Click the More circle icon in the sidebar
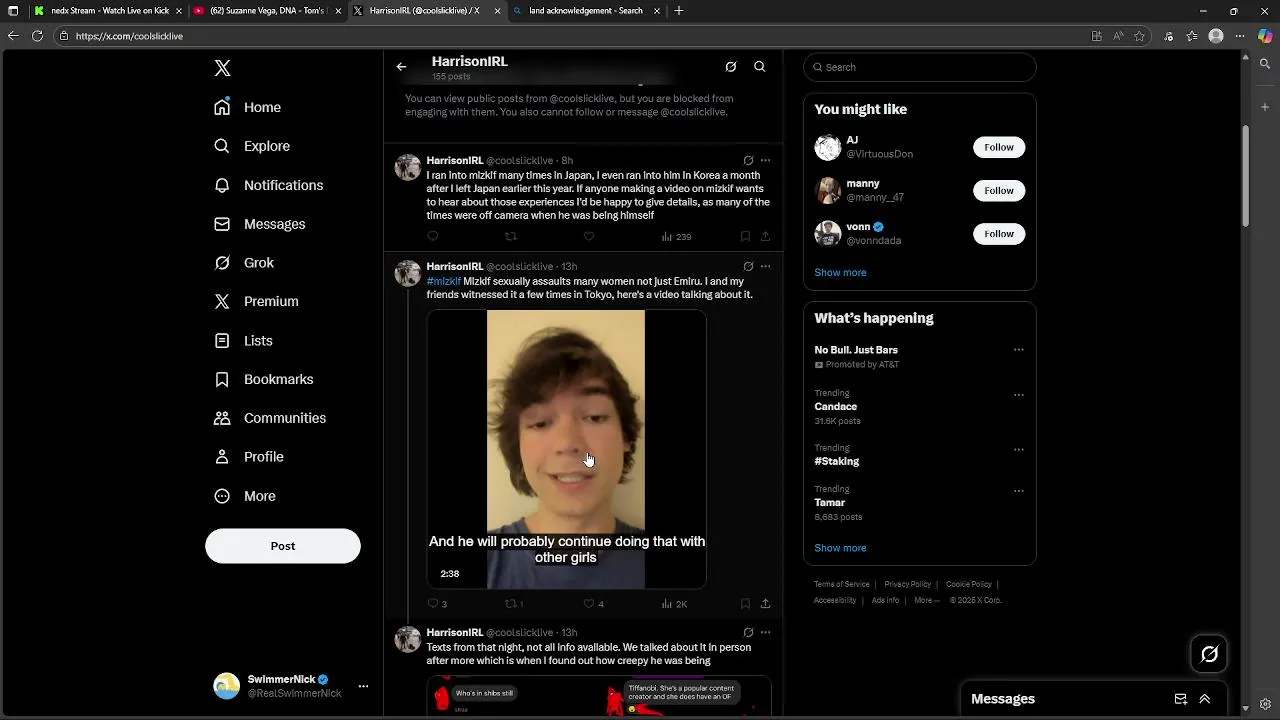The width and height of the screenshot is (1280, 720). point(222,496)
